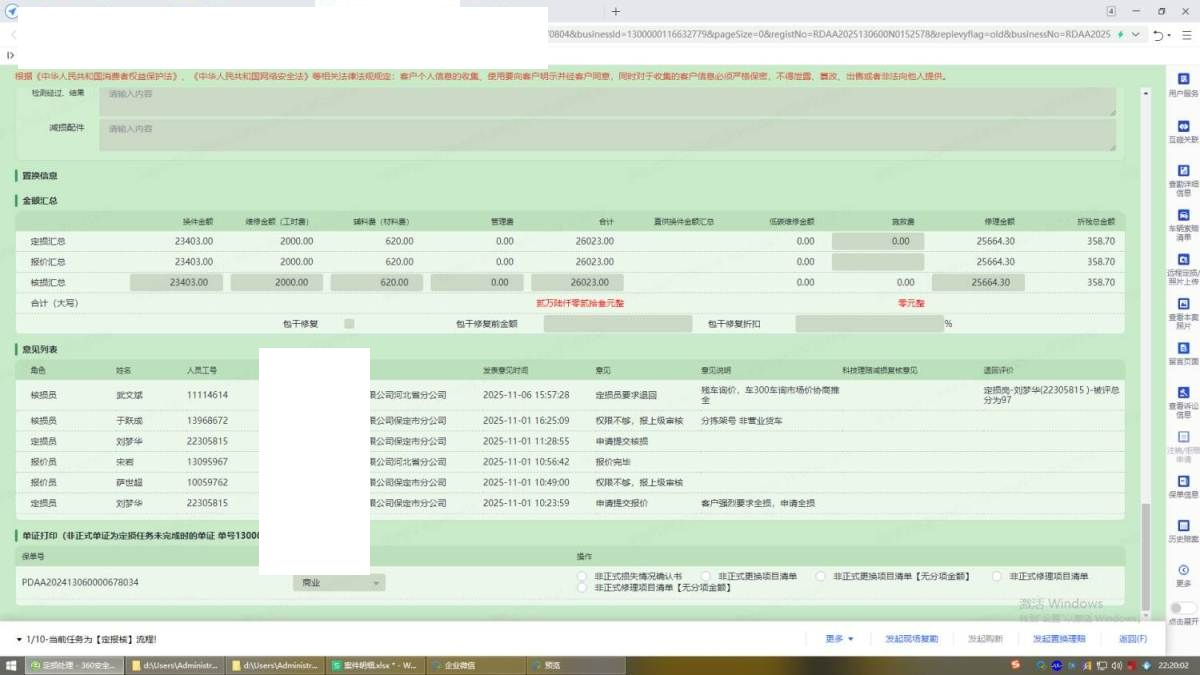Click the 退回(F) button
Image resolution: width=1200 pixels, height=675 pixels.
tap(1132, 639)
